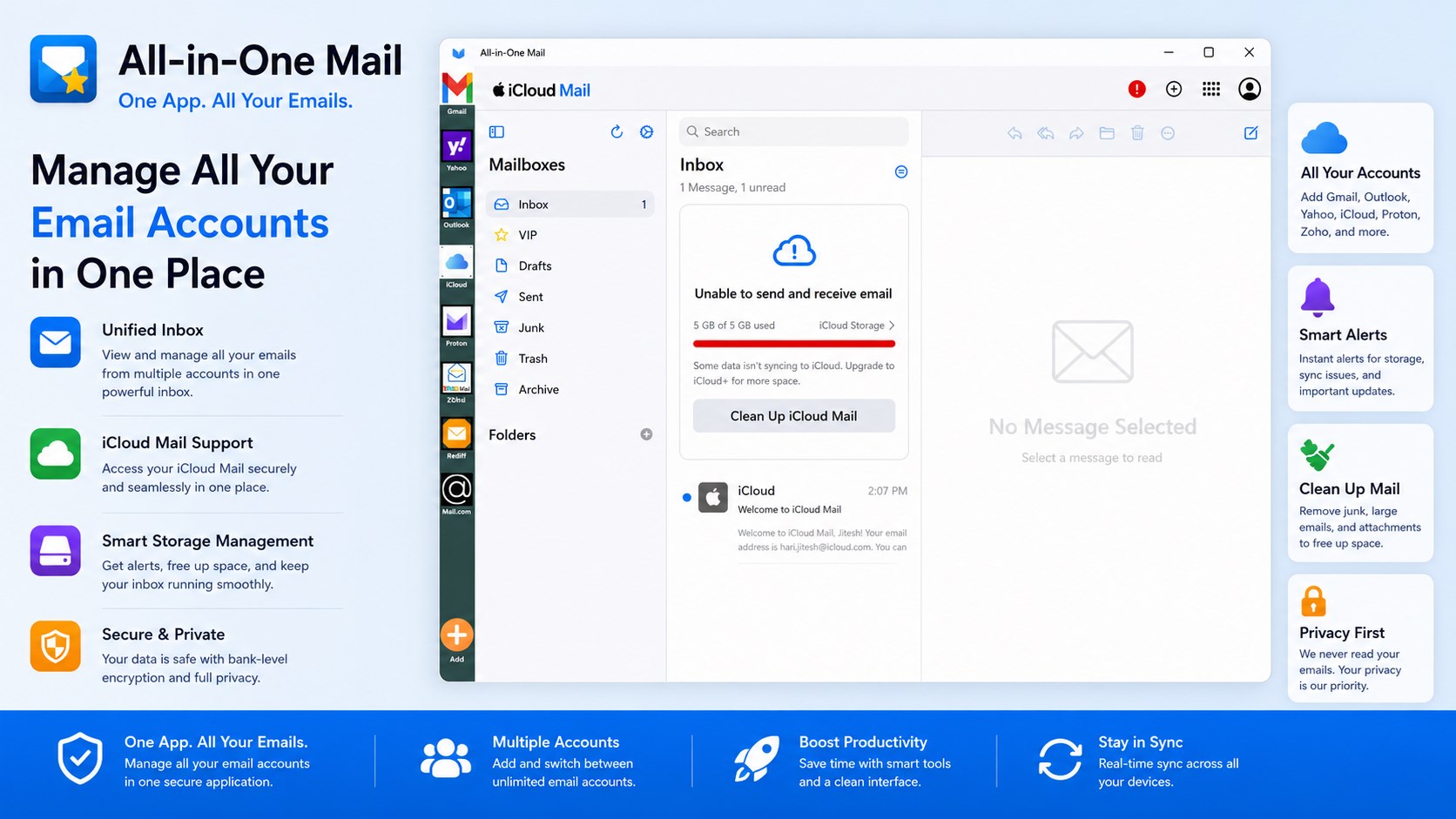Open the Junk mailbox

click(x=570, y=328)
